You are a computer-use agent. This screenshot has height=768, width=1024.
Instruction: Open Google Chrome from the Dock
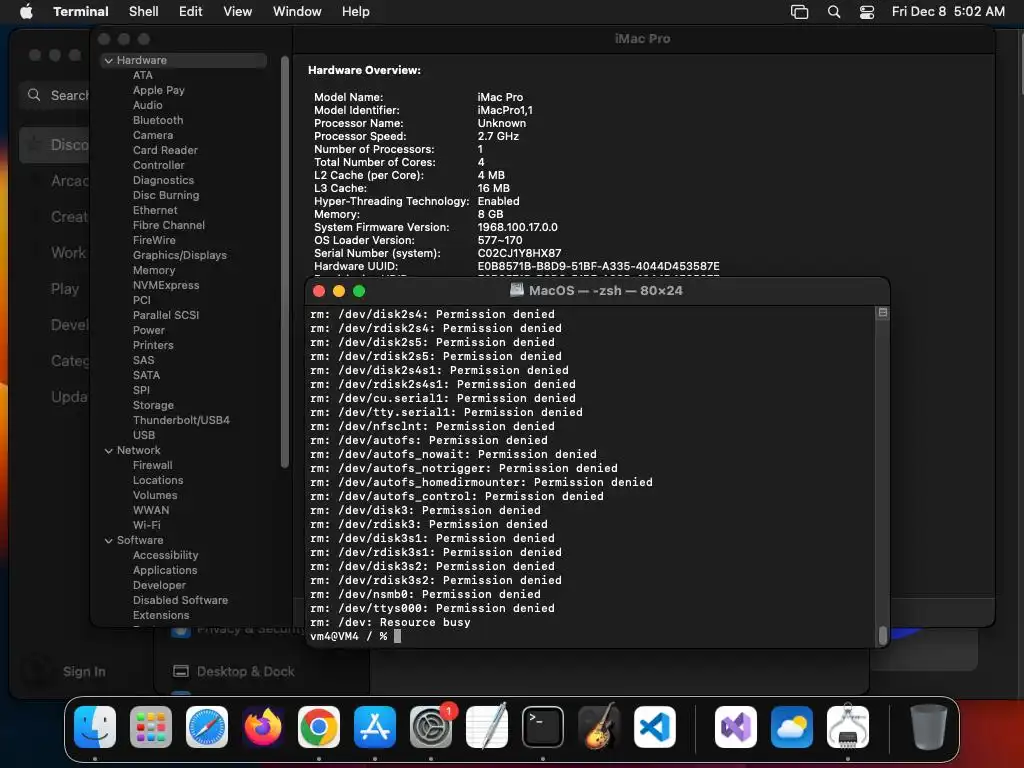click(x=319, y=727)
